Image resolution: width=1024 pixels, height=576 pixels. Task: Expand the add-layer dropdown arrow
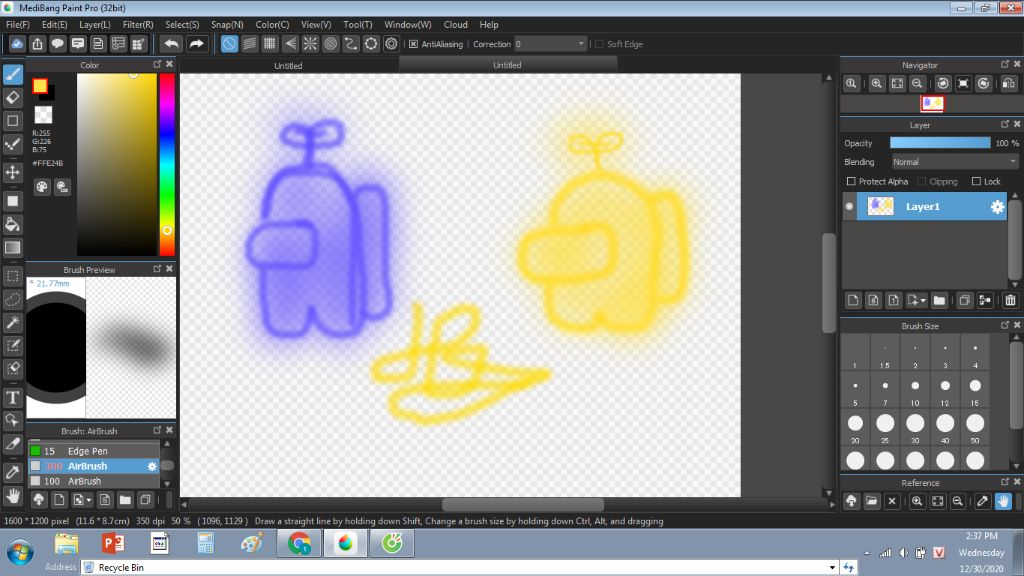tap(923, 301)
